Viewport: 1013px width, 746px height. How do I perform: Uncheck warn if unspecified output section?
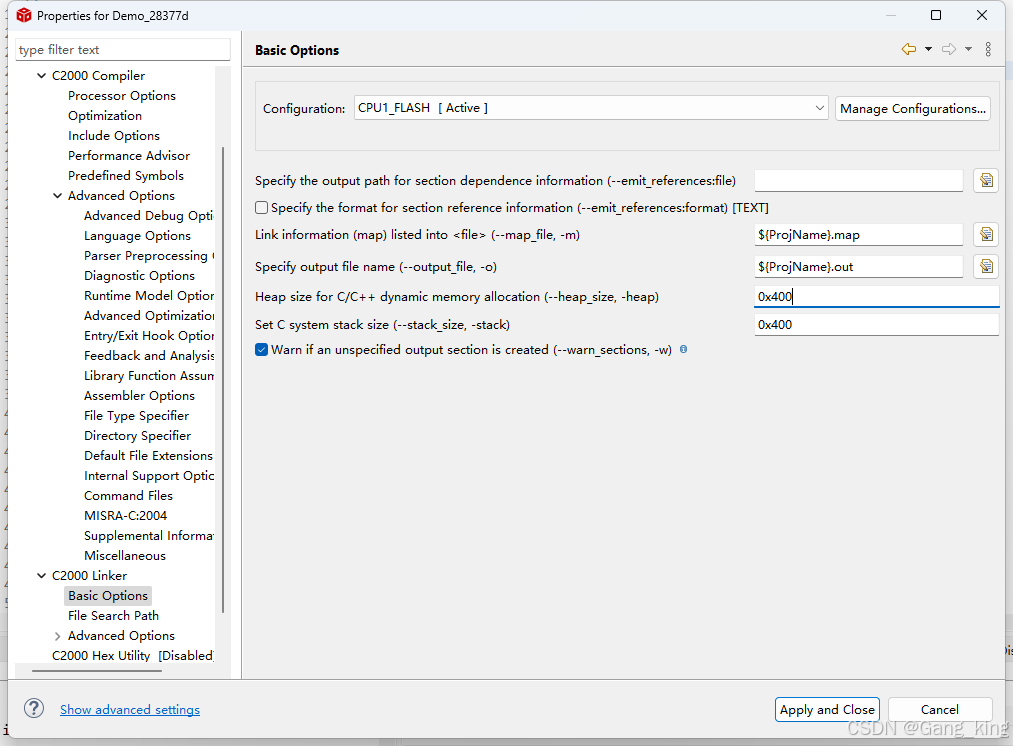(x=262, y=349)
